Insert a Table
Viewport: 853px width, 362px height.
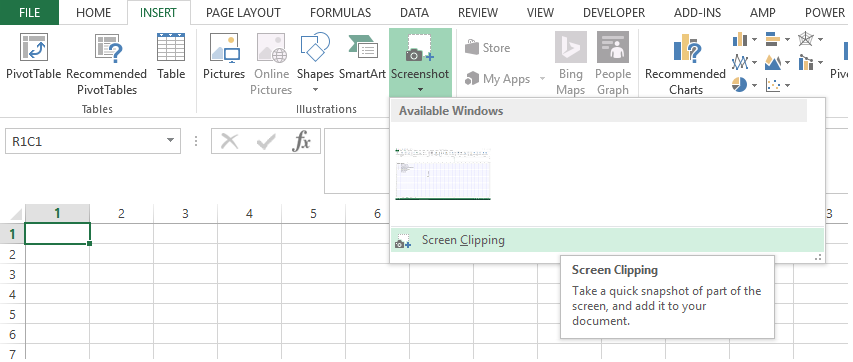tap(171, 57)
